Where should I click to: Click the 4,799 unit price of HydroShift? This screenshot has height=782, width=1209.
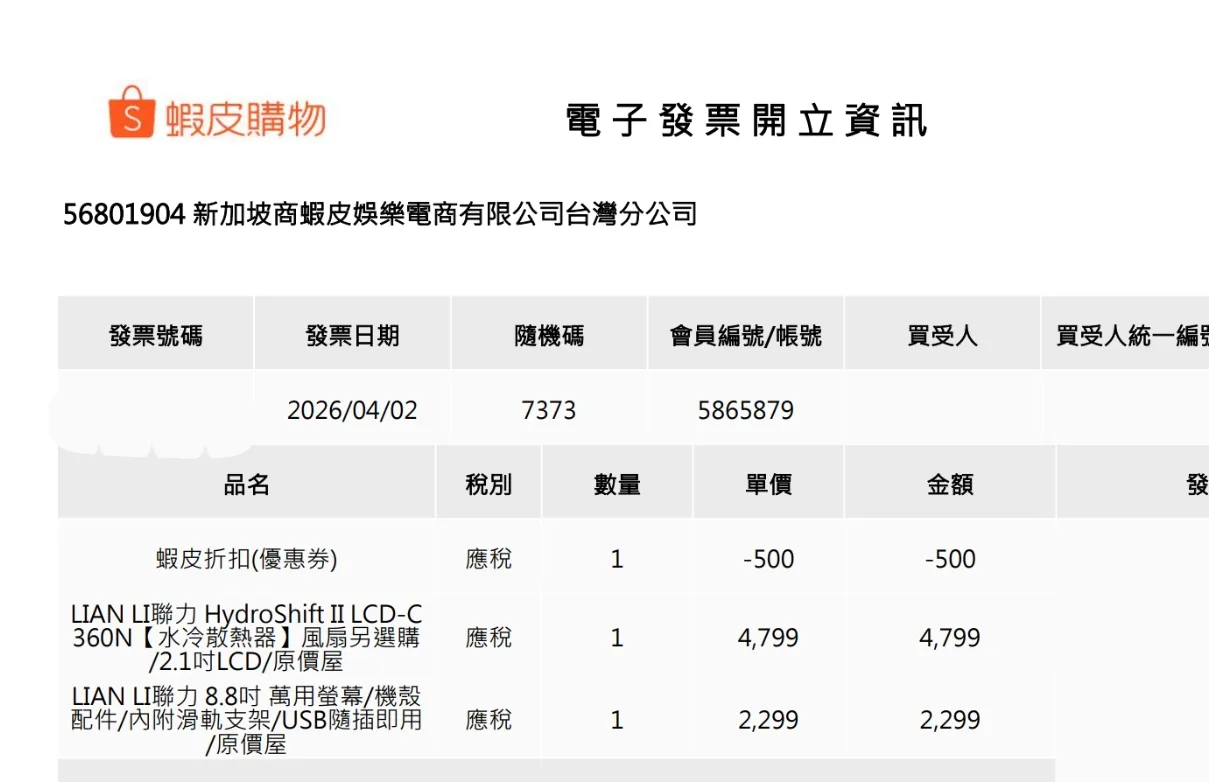[768, 638]
